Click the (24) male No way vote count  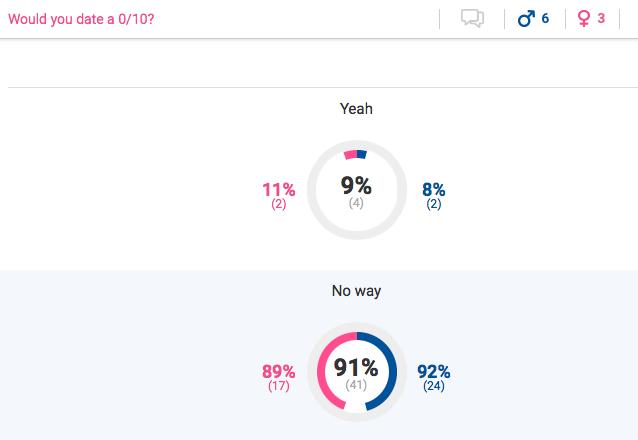click(434, 386)
